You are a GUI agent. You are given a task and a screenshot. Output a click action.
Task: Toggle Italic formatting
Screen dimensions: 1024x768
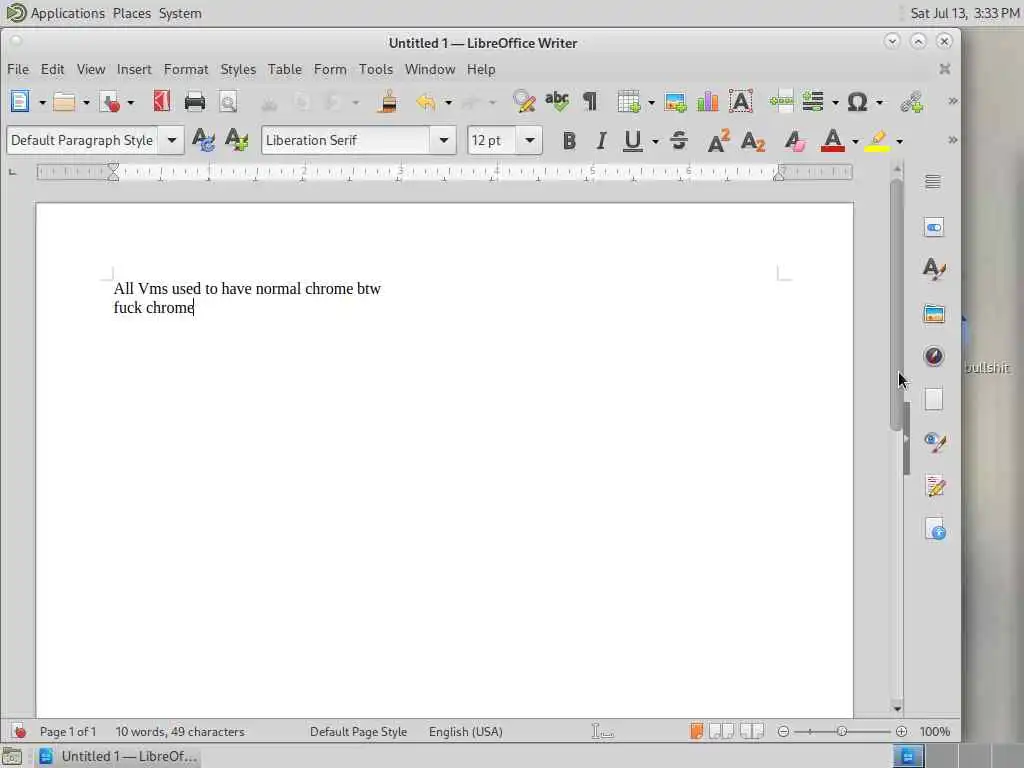(601, 140)
